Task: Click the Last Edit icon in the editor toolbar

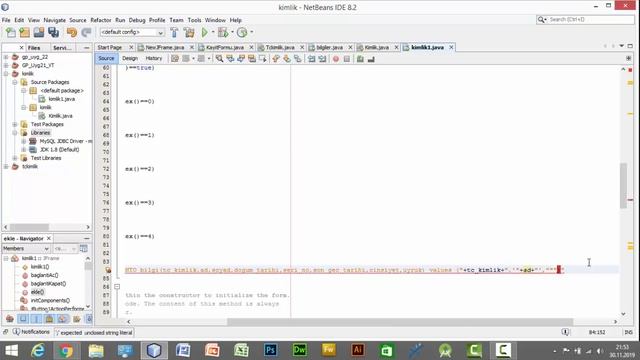Action: pyautogui.click(x=175, y=59)
